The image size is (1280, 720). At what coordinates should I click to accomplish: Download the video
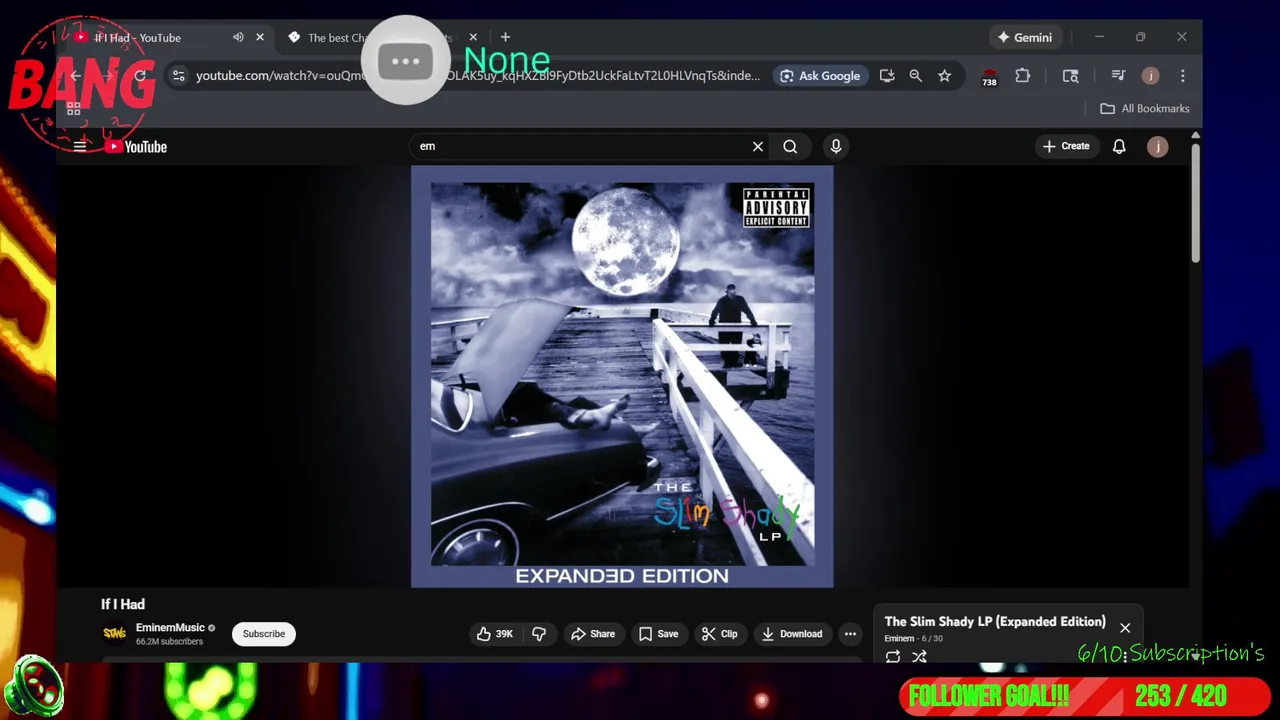[792, 634]
